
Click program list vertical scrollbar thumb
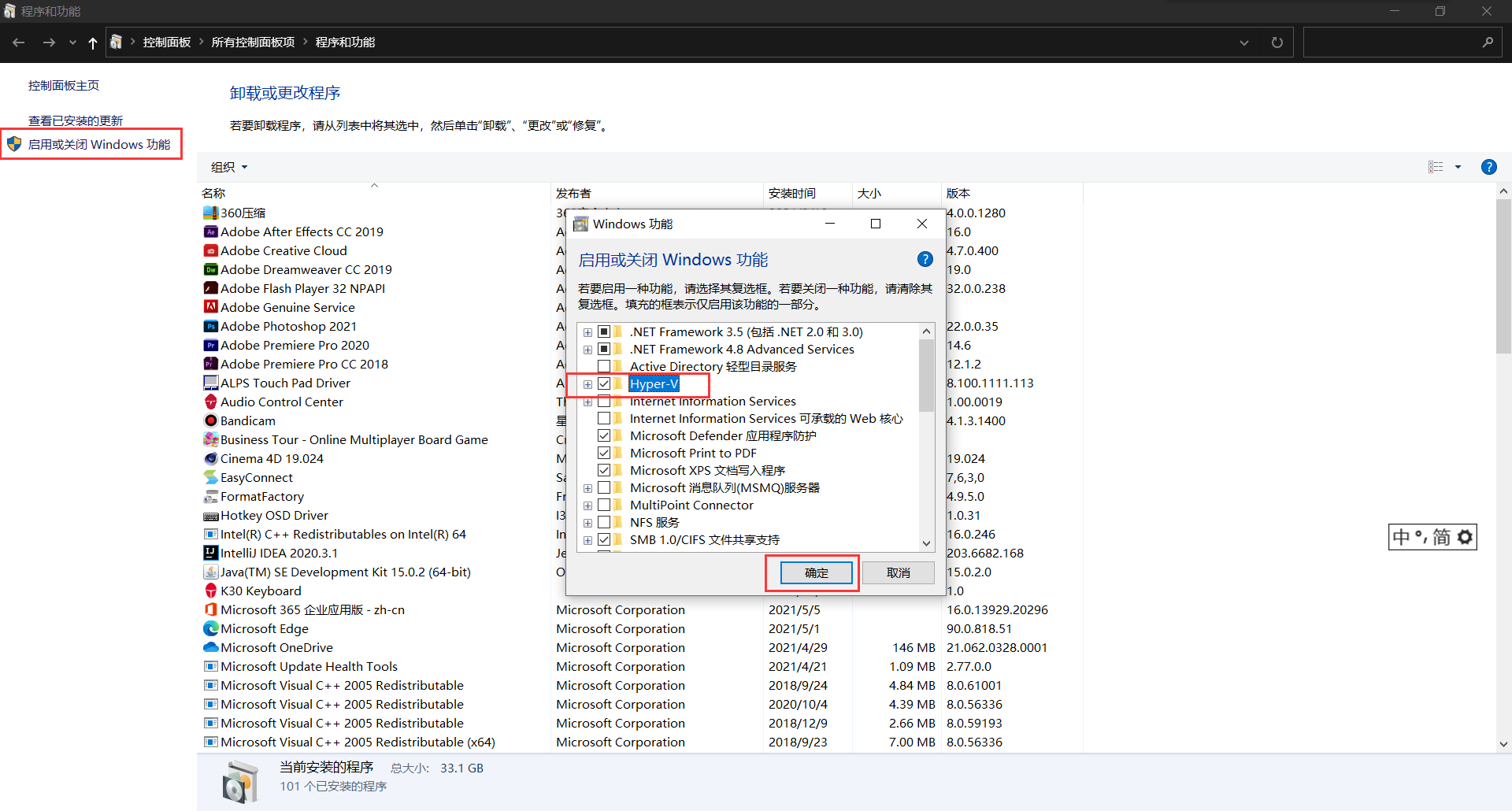1503,276
